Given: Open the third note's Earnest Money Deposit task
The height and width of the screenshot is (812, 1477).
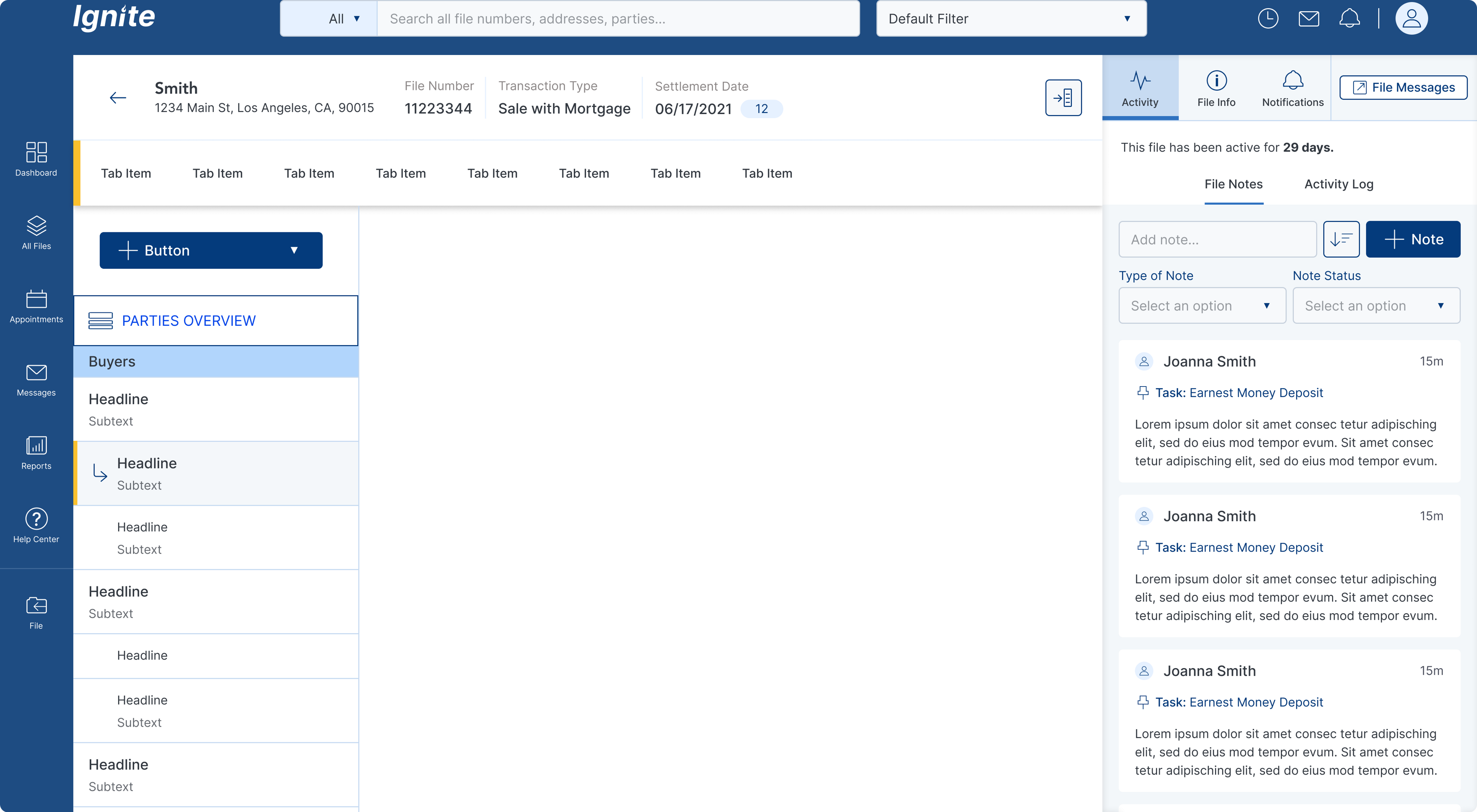Looking at the screenshot, I should click(x=1239, y=702).
